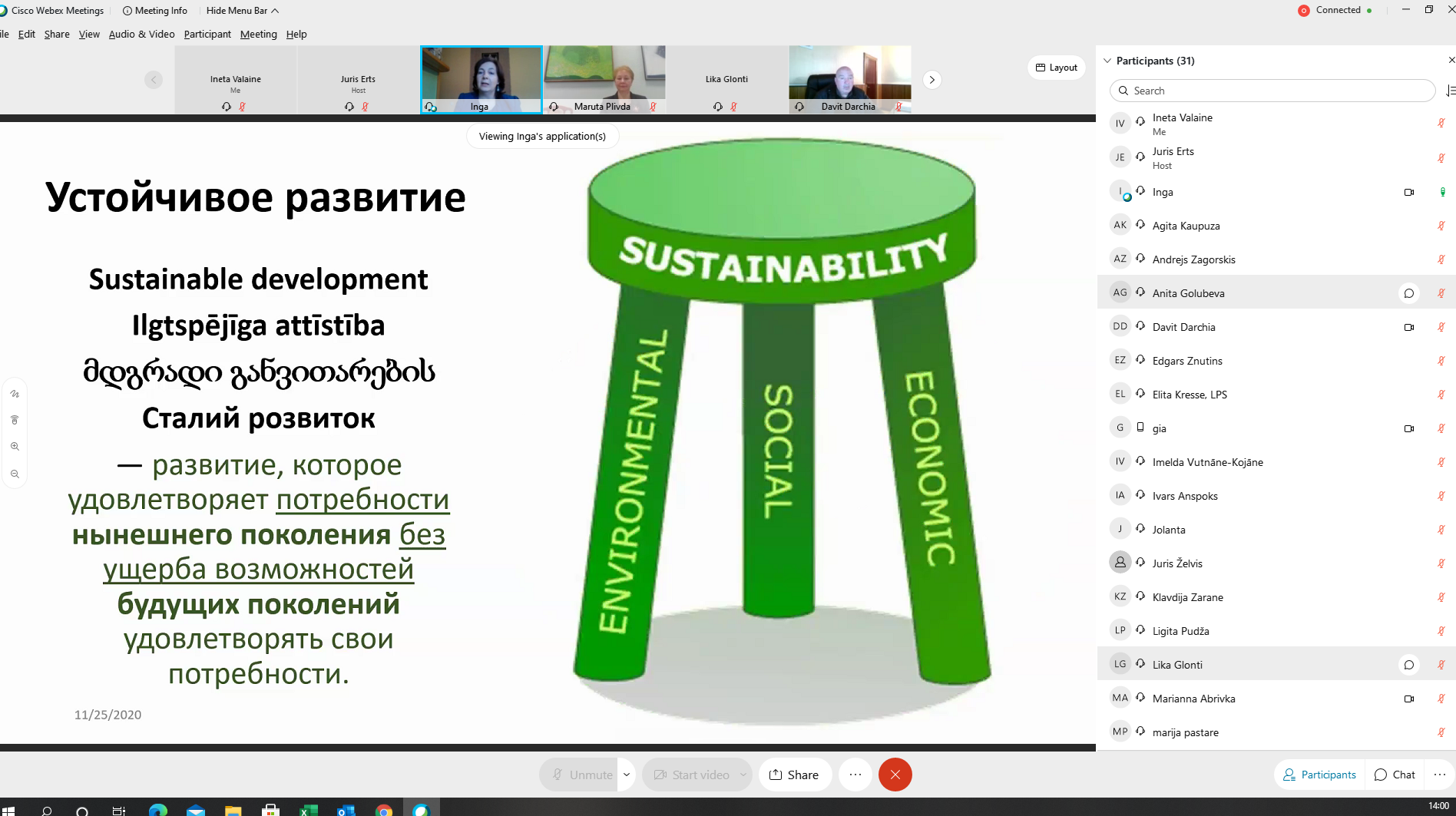Click the participant Search field
This screenshot has width=1456, height=816.
tap(1272, 91)
